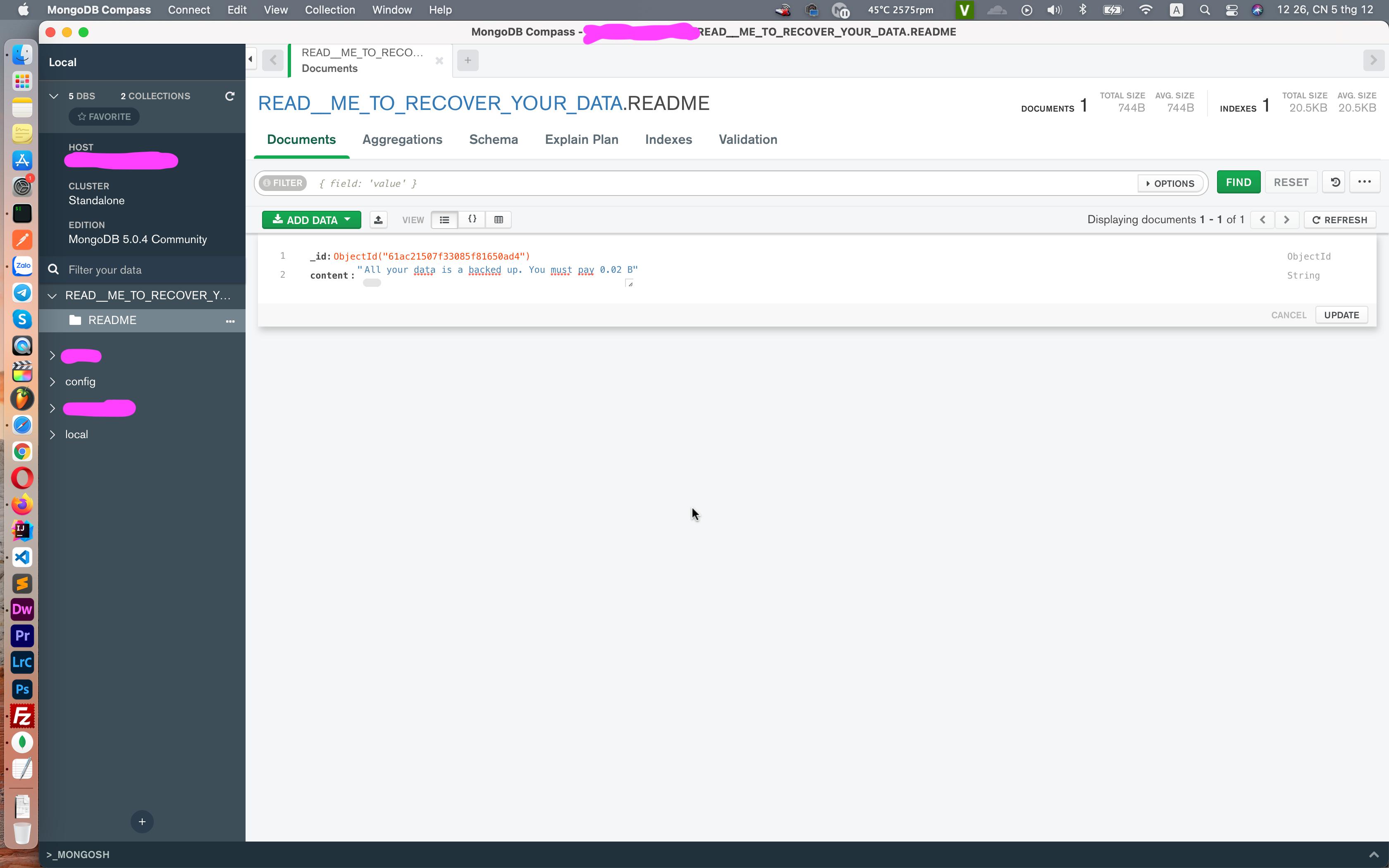Expand query OPTIONS
The width and height of the screenshot is (1389, 868).
pos(1170,184)
